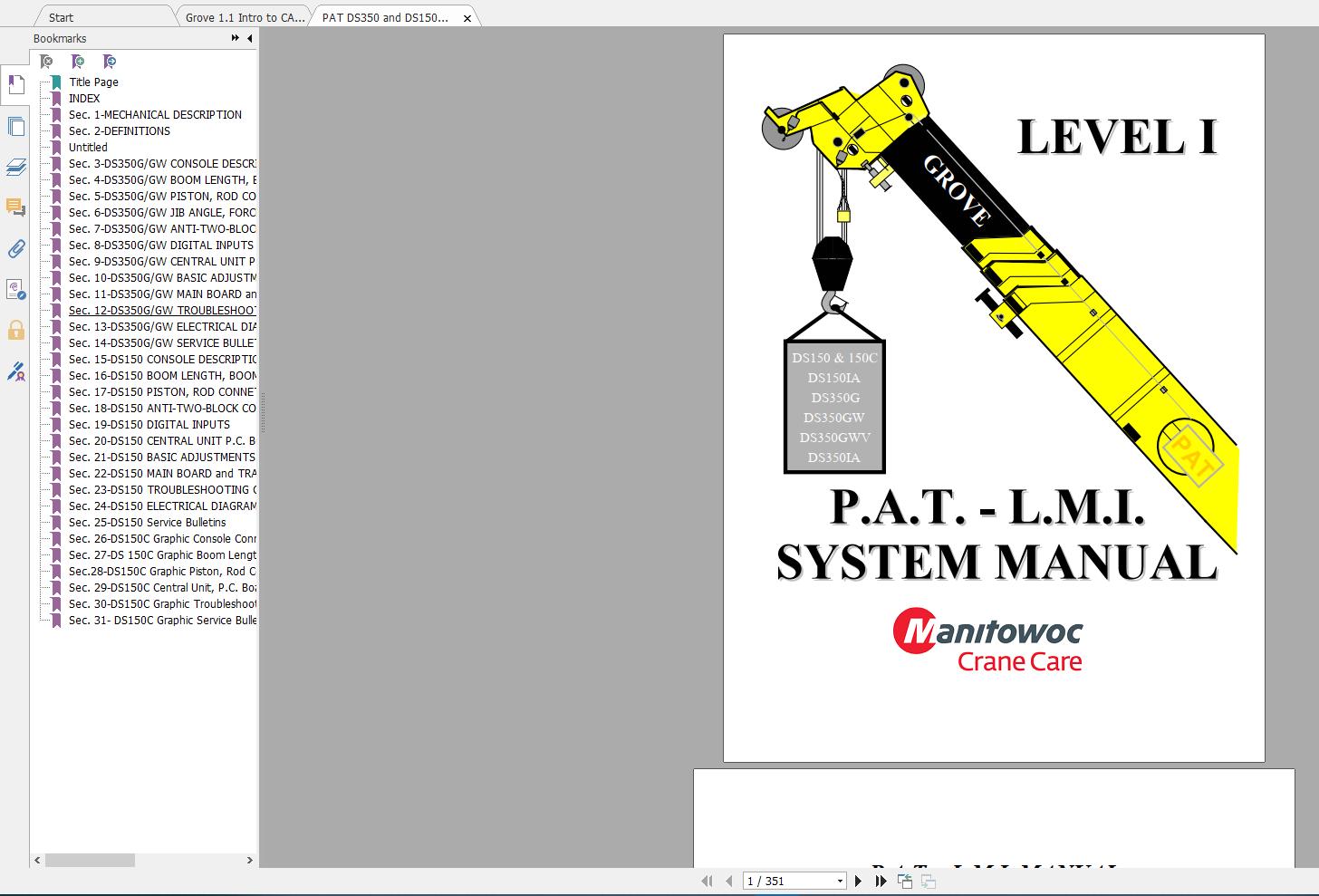
Task: Open Sec. 4-DS350G/GW BOOM LENGTH bookmark
Action: (162, 179)
